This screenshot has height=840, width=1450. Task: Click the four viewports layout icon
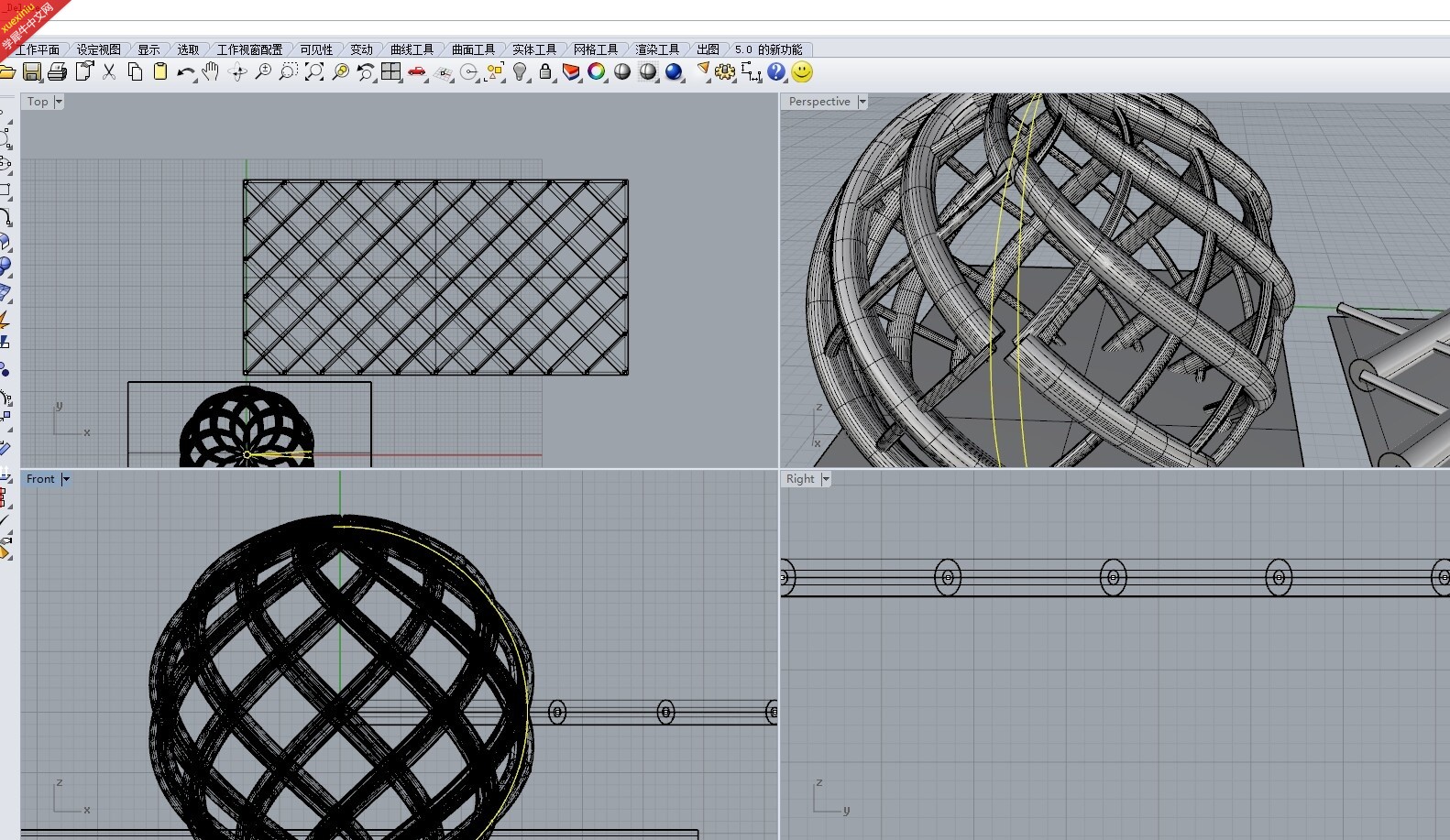[391, 71]
